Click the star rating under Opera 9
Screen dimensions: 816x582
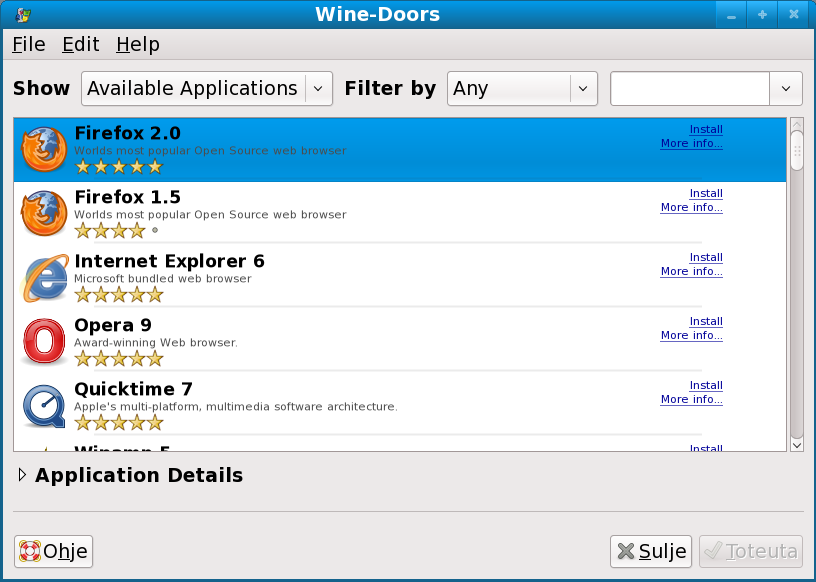(x=118, y=359)
